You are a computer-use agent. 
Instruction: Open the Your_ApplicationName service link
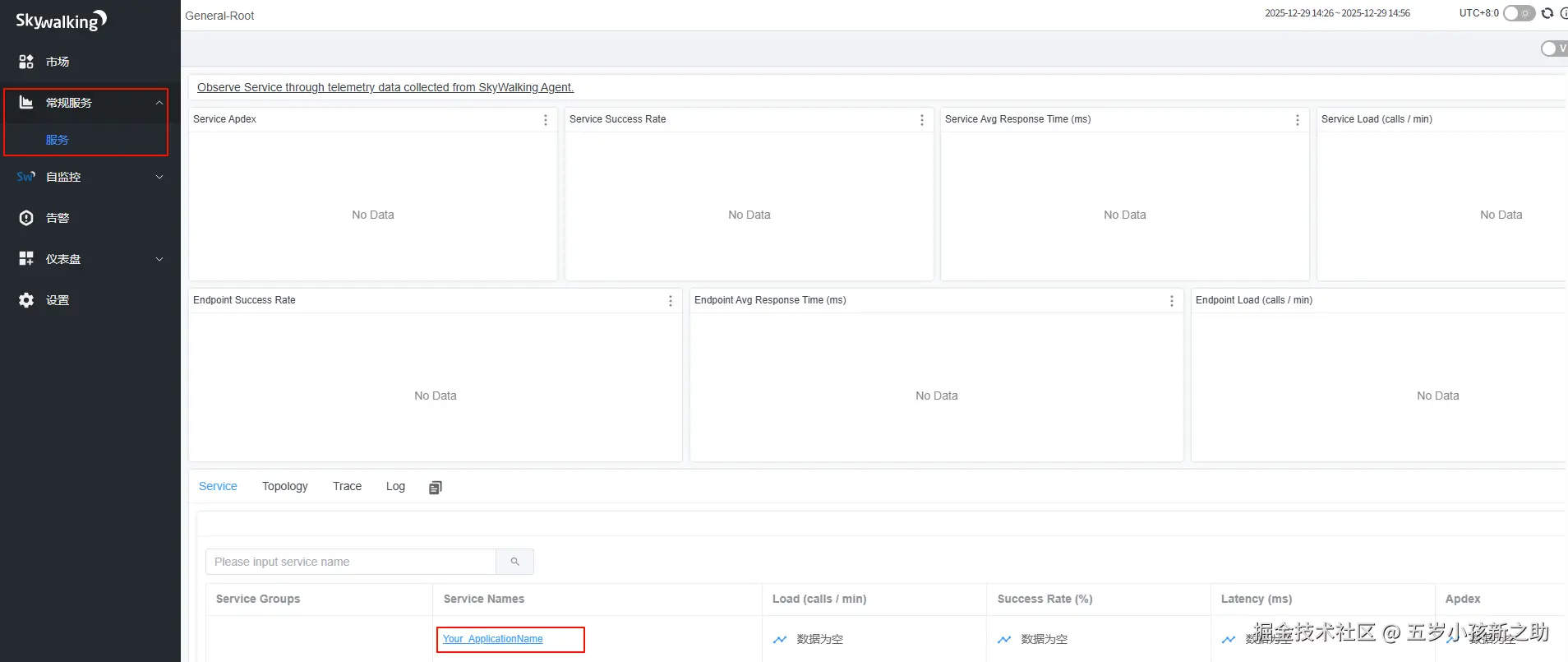[493, 639]
